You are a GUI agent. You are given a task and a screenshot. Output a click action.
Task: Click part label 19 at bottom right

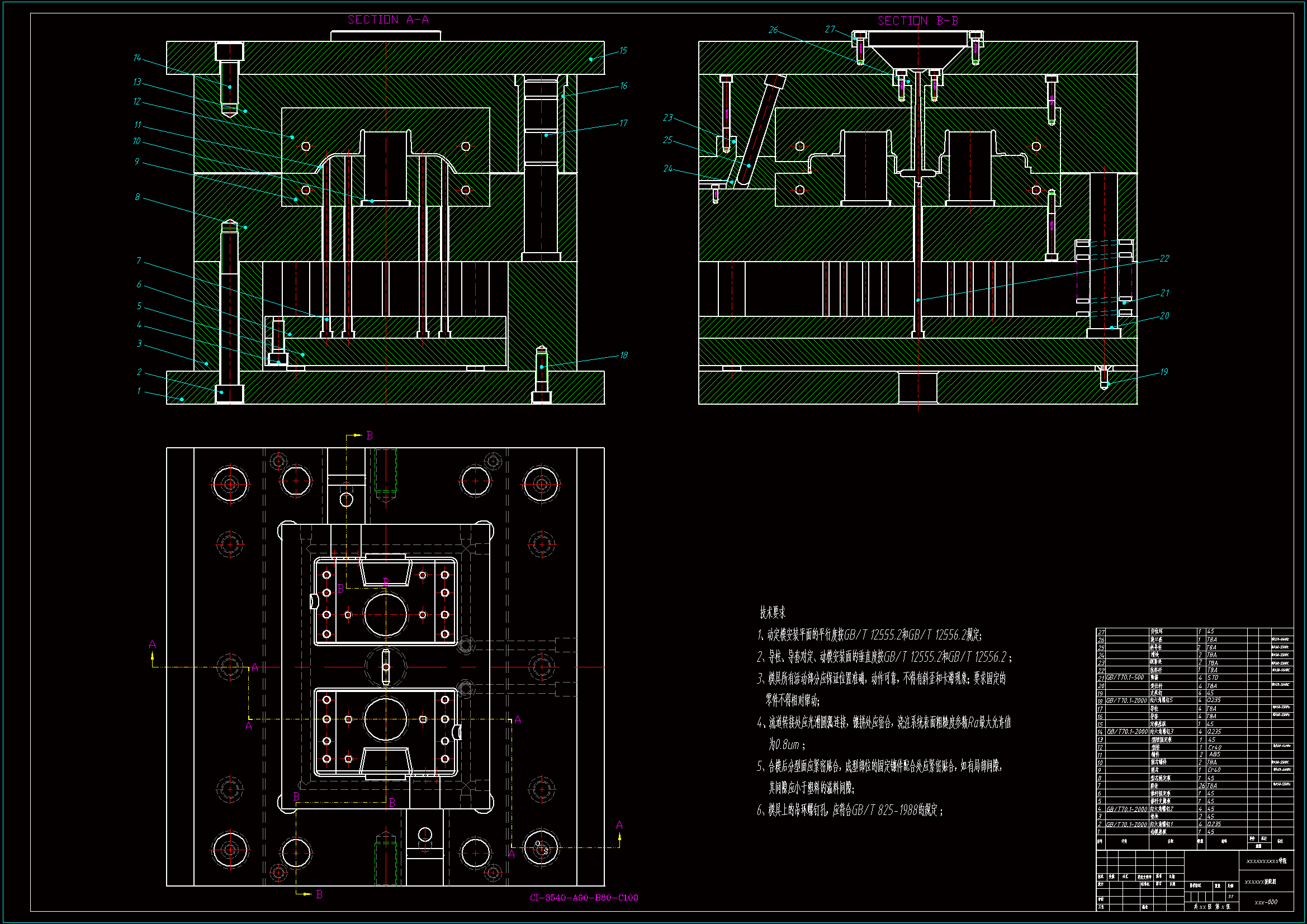coord(1163,372)
